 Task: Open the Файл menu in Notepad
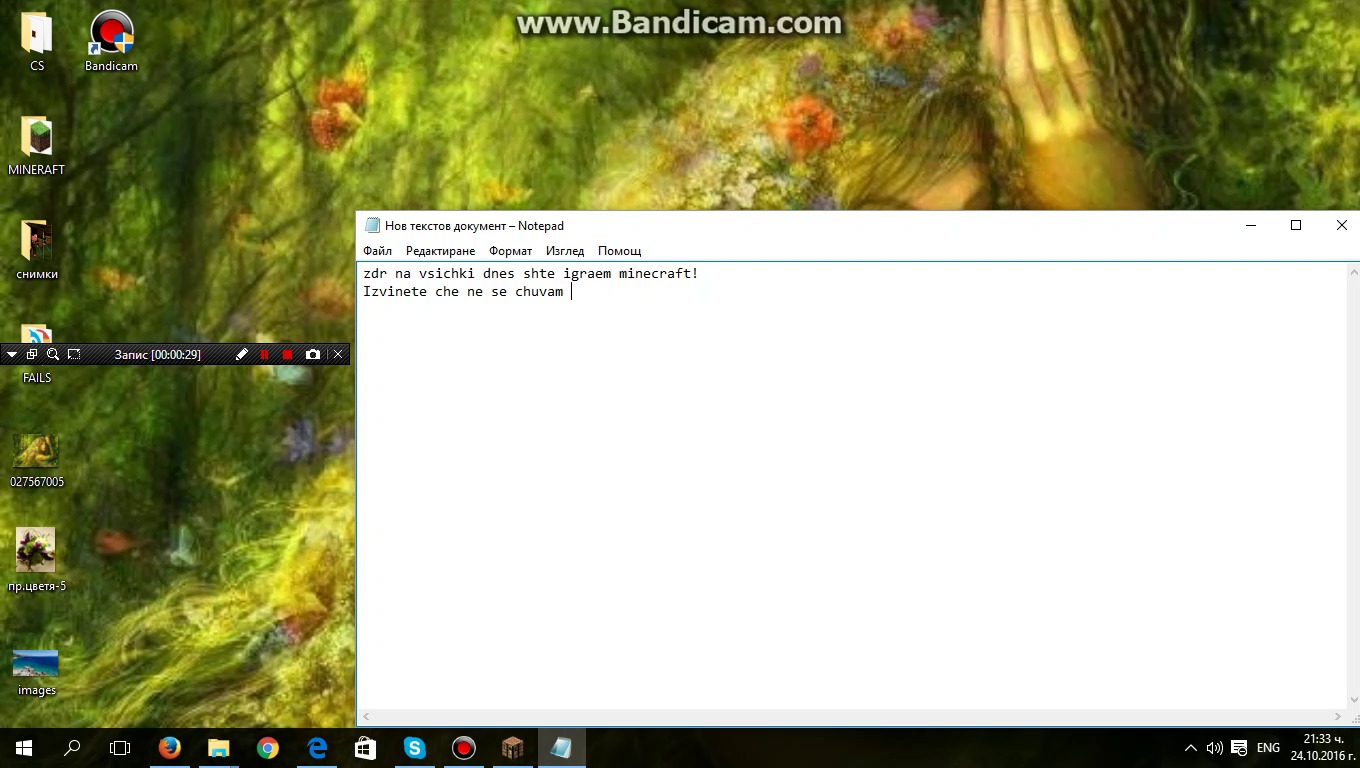click(x=377, y=251)
